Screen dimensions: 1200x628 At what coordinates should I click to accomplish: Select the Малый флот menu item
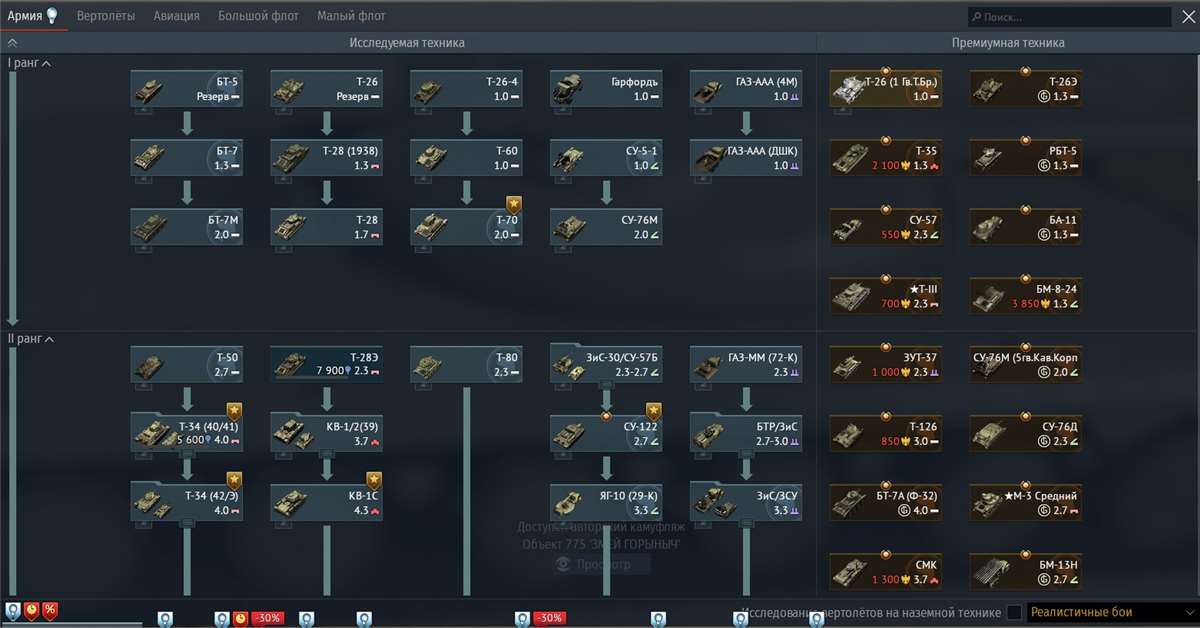(x=352, y=15)
